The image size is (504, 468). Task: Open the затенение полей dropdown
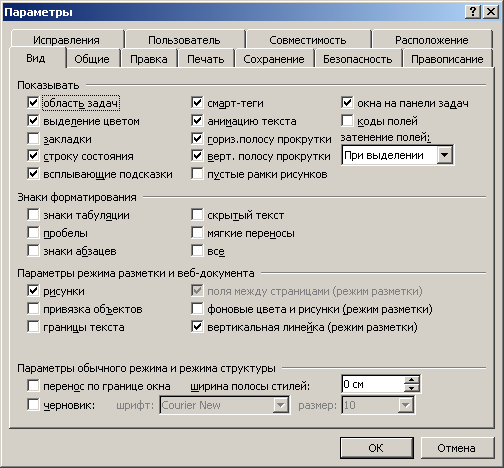[444, 155]
